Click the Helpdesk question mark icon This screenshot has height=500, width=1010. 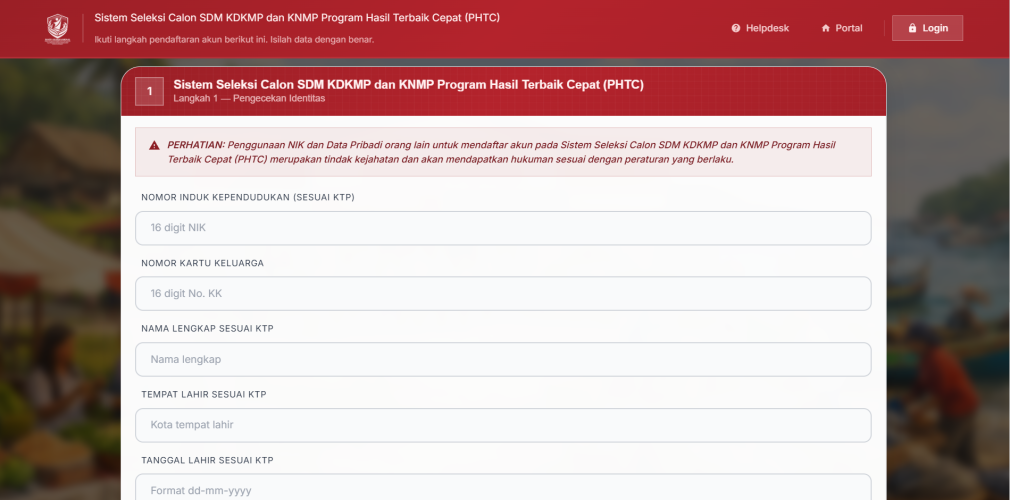736,28
